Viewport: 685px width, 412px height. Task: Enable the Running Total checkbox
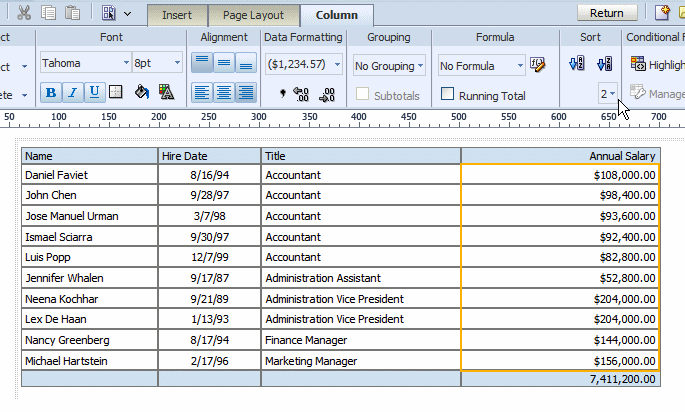449,95
